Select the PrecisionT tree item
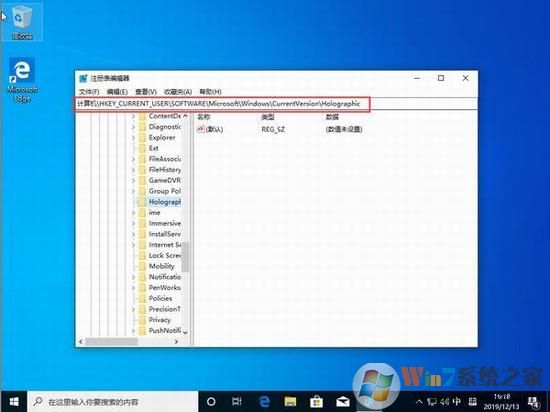 (165, 309)
